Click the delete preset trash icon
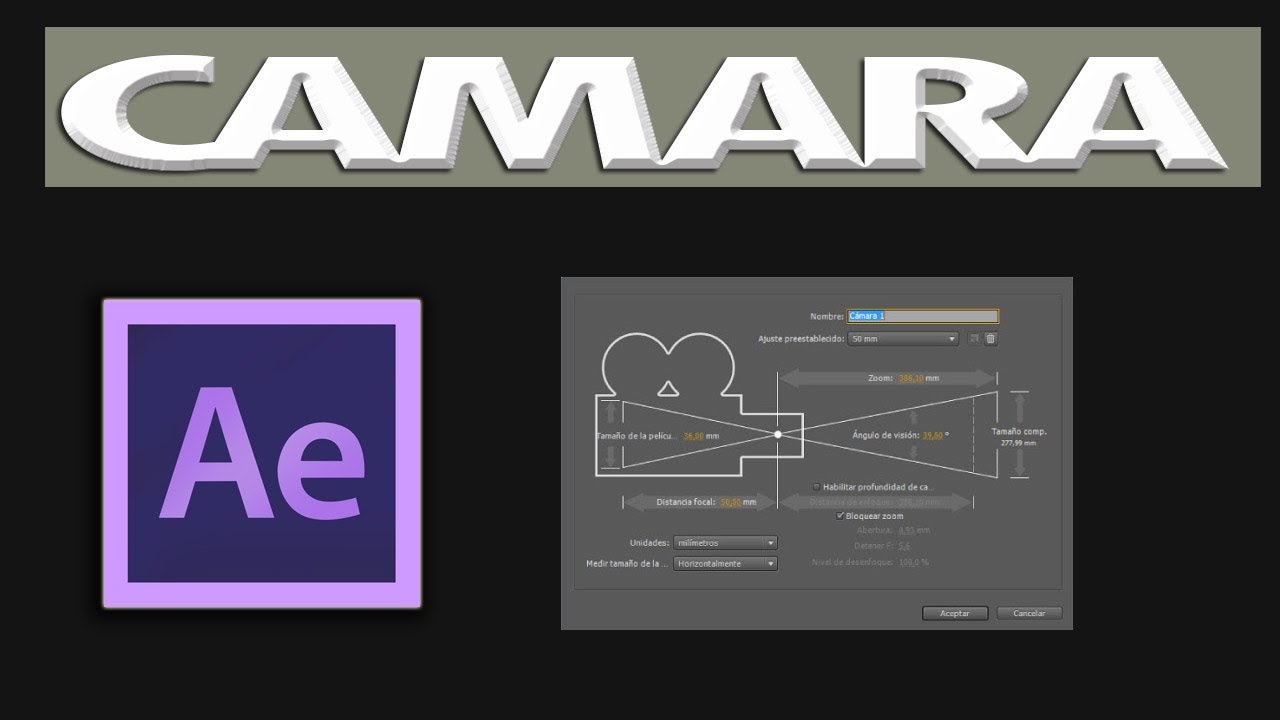Screen dimensions: 1280x720 pos(990,339)
